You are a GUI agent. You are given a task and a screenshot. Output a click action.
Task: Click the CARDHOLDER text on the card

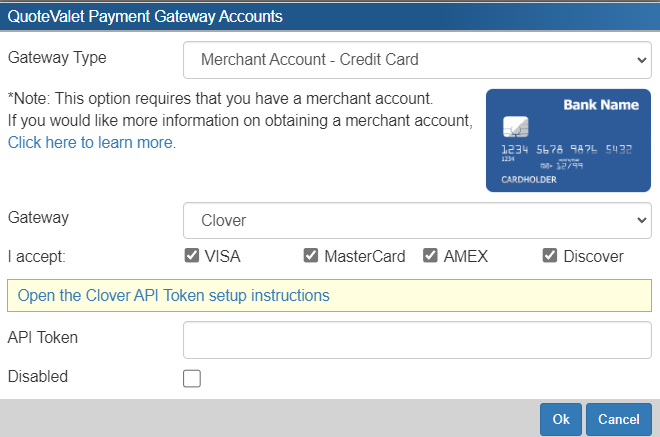pyautogui.click(x=528, y=180)
